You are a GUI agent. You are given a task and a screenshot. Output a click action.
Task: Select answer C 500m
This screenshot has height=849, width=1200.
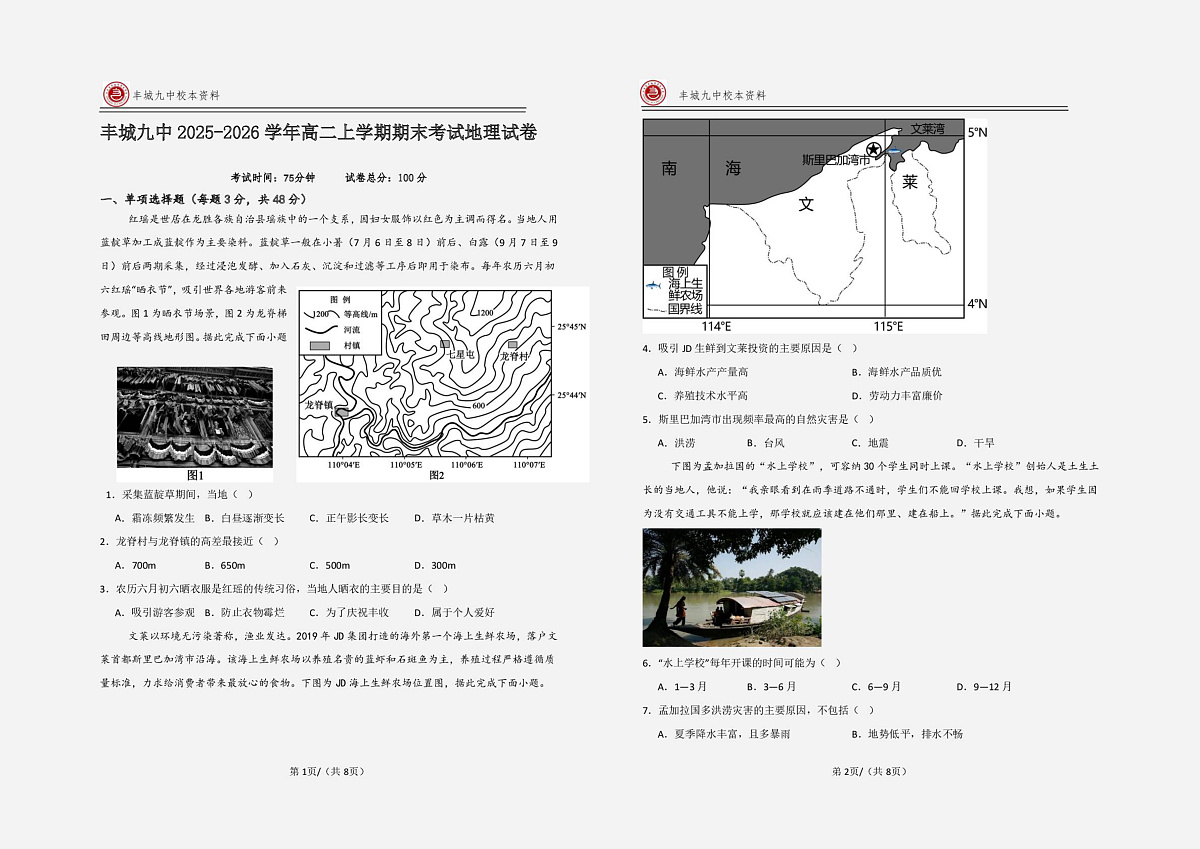[x=330, y=565]
